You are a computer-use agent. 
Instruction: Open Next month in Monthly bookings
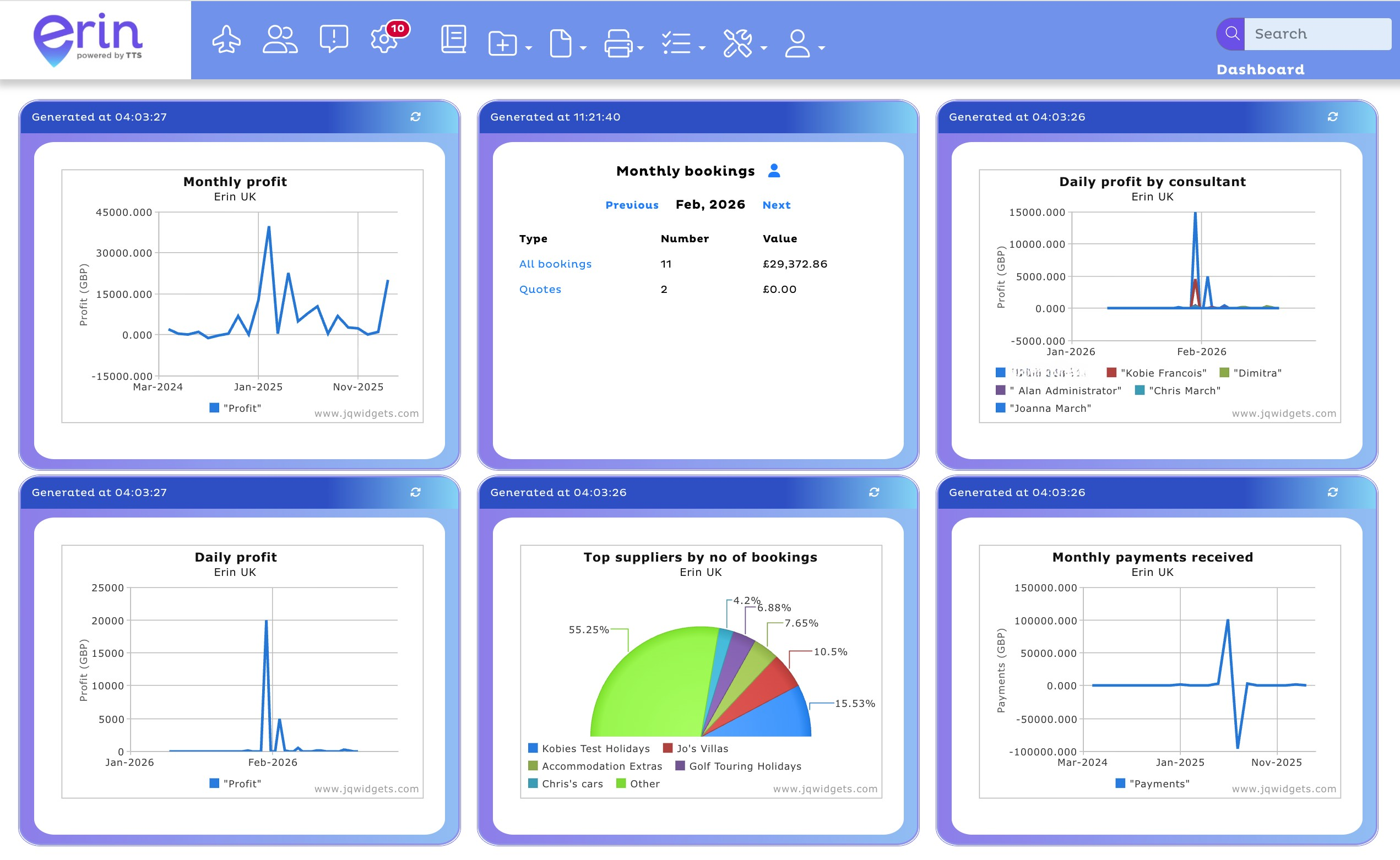pyautogui.click(x=777, y=205)
